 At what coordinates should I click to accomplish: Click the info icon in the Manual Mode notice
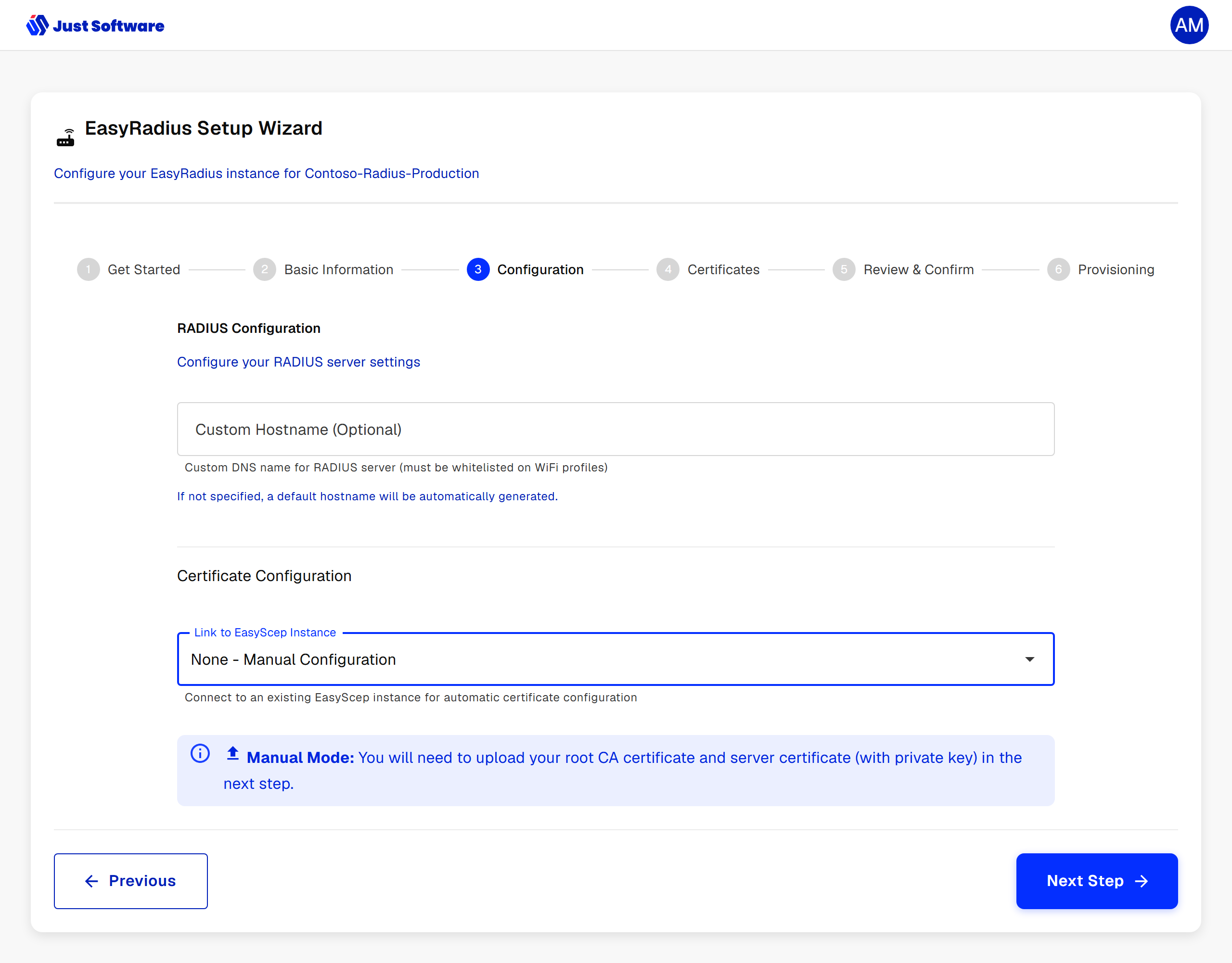pyautogui.click(x=200, y=753)
